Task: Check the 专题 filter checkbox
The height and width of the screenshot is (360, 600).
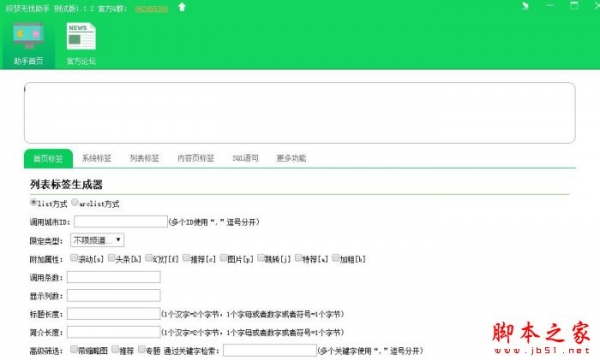Action: click(142, 349)
